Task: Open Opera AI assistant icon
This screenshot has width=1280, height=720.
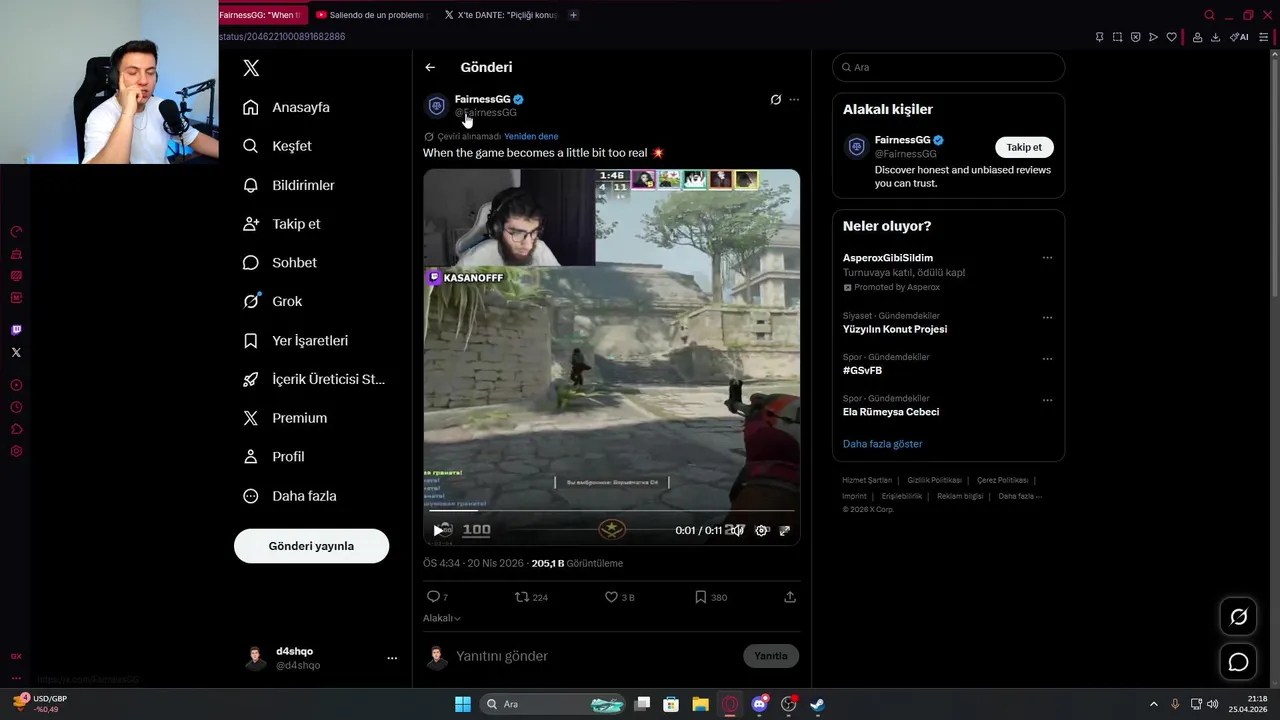Action: 1239,37
